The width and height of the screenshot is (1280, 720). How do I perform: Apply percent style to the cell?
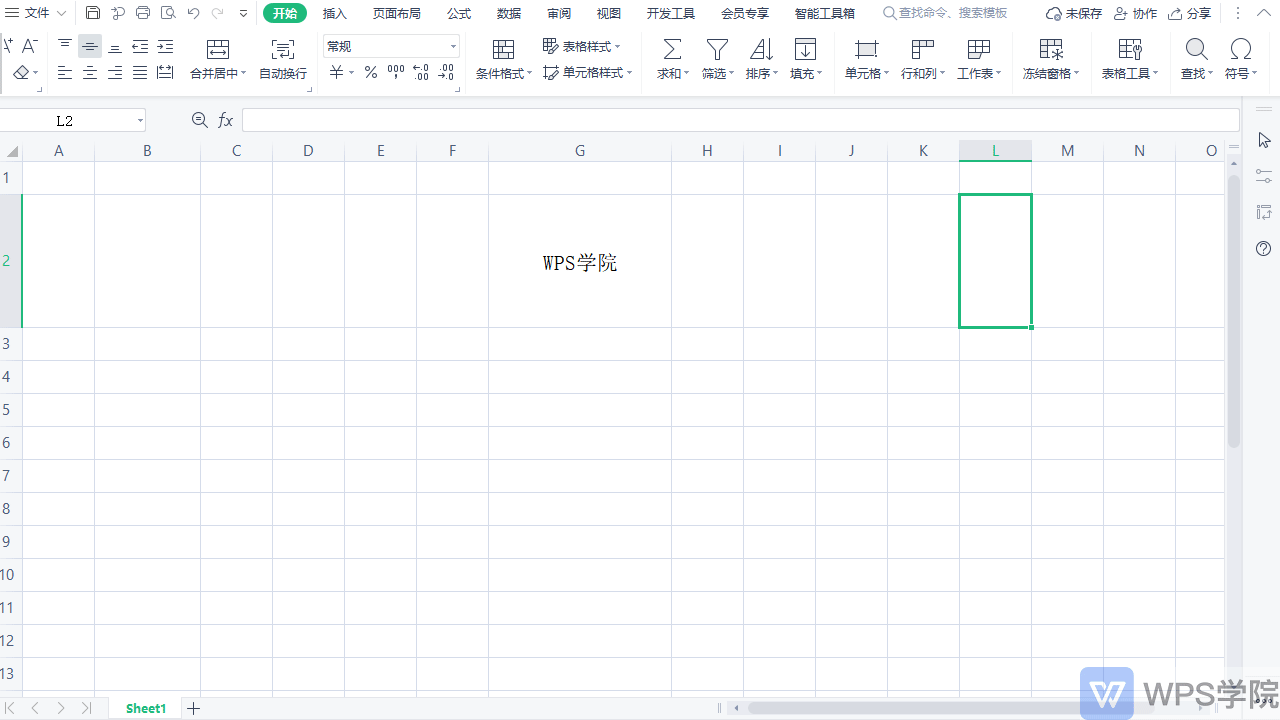(x=370, y=71)
